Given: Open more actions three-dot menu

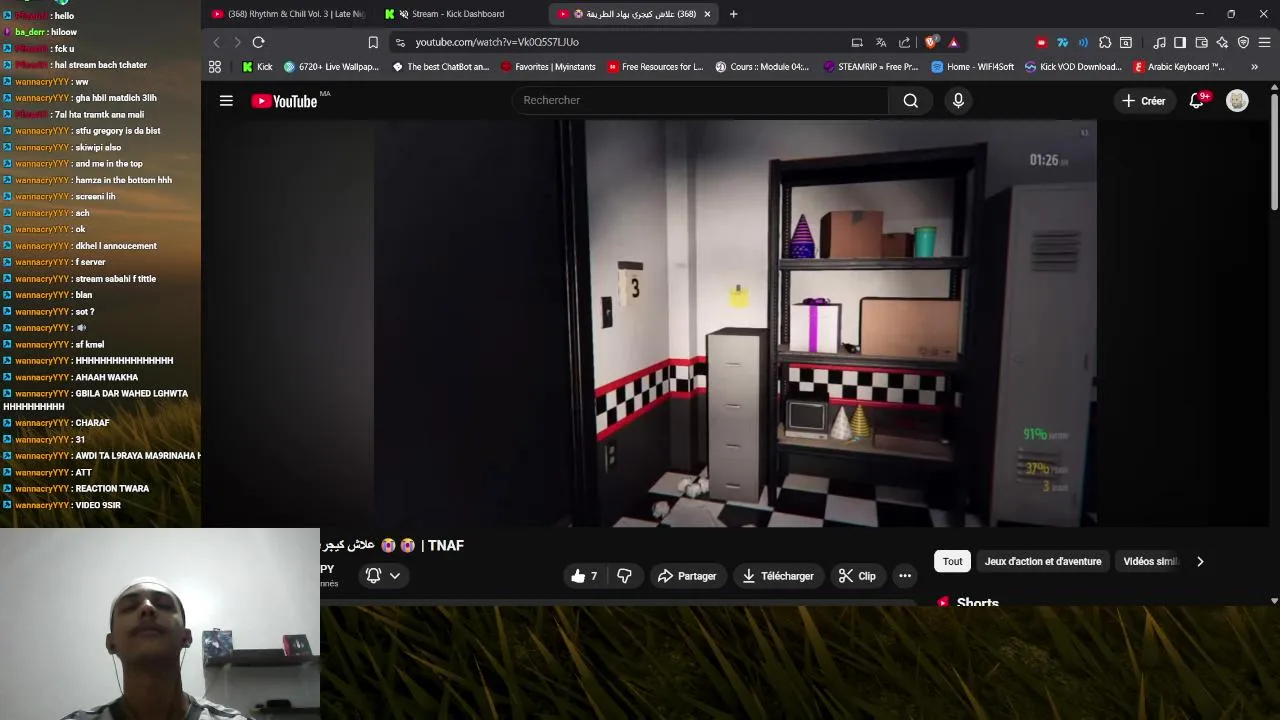Looking at the screenshot, I should [904, 576].
